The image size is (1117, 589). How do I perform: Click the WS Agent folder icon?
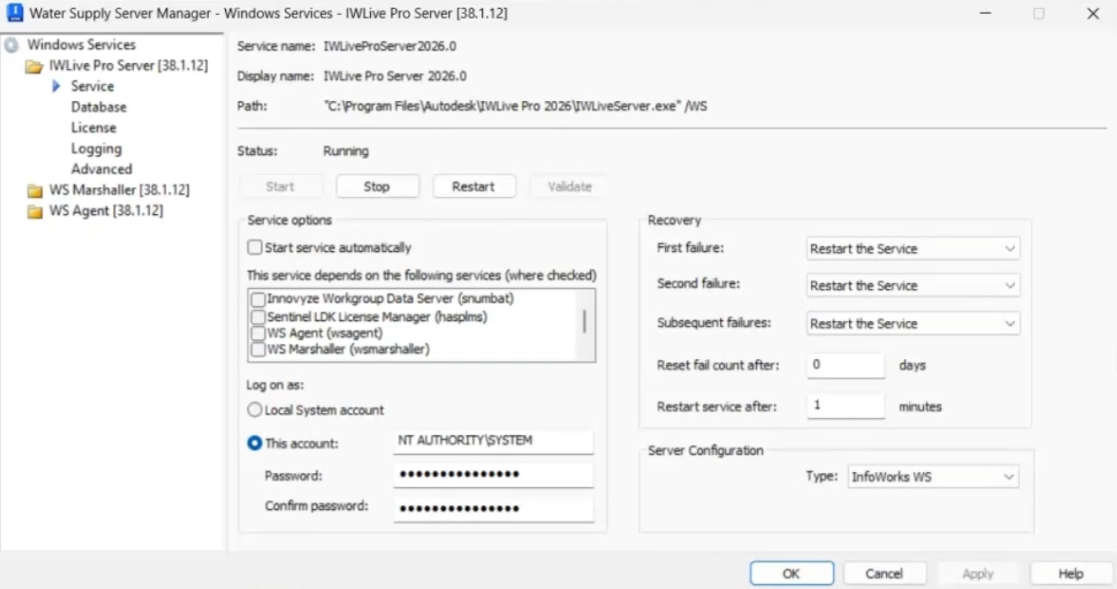click(x=34, y=212)
